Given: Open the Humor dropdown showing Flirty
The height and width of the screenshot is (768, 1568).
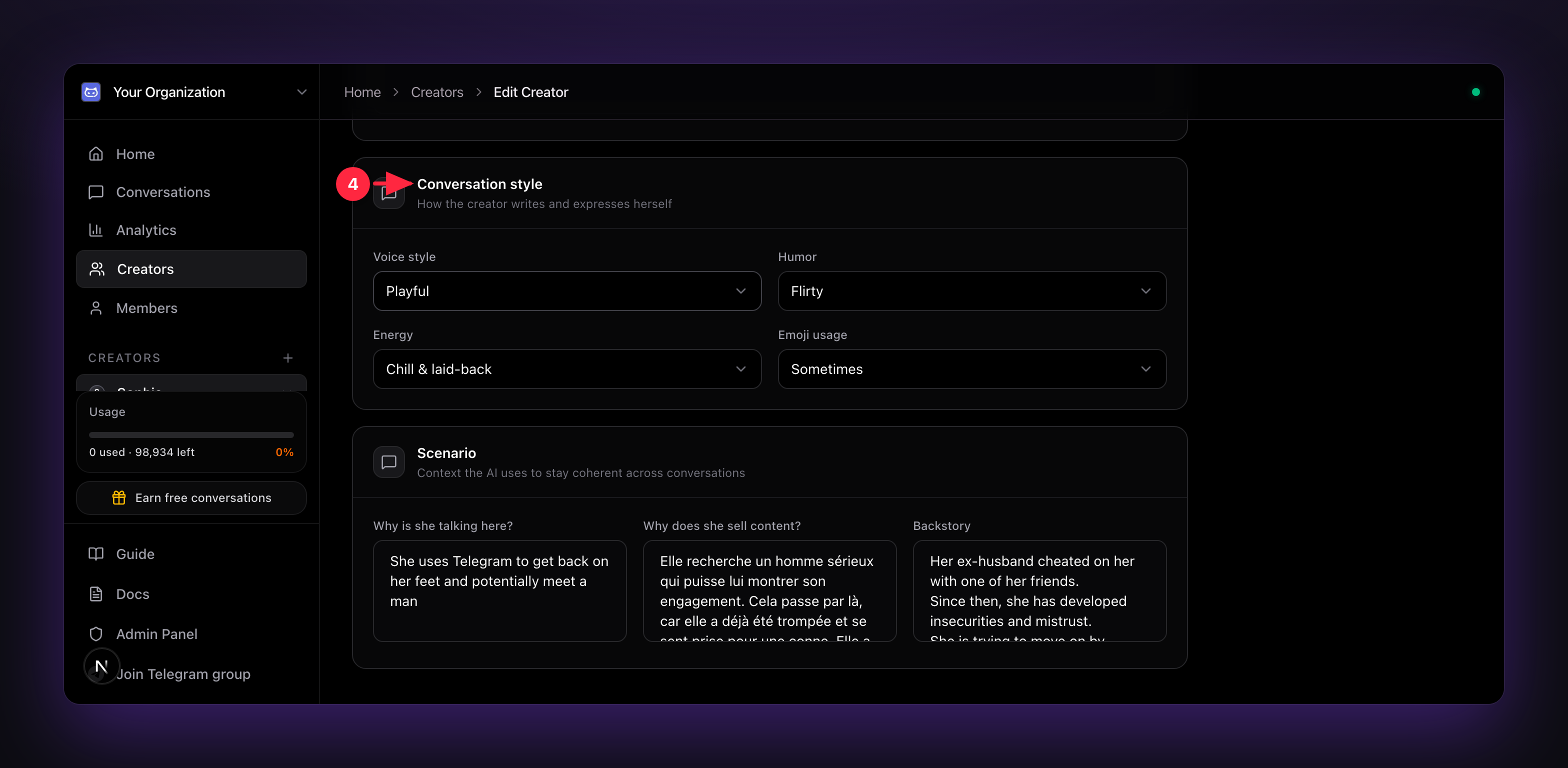Looking at the screenshot, I should pos(971,291).
